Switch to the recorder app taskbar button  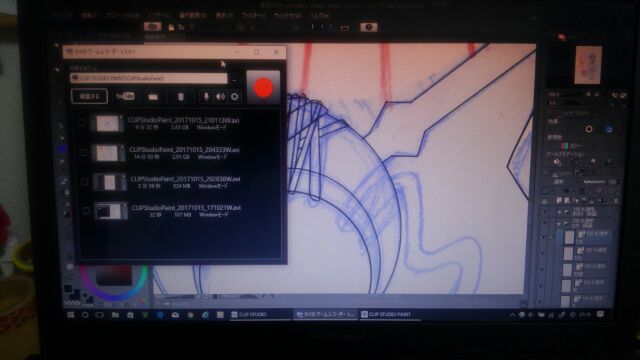click(325, 315)
